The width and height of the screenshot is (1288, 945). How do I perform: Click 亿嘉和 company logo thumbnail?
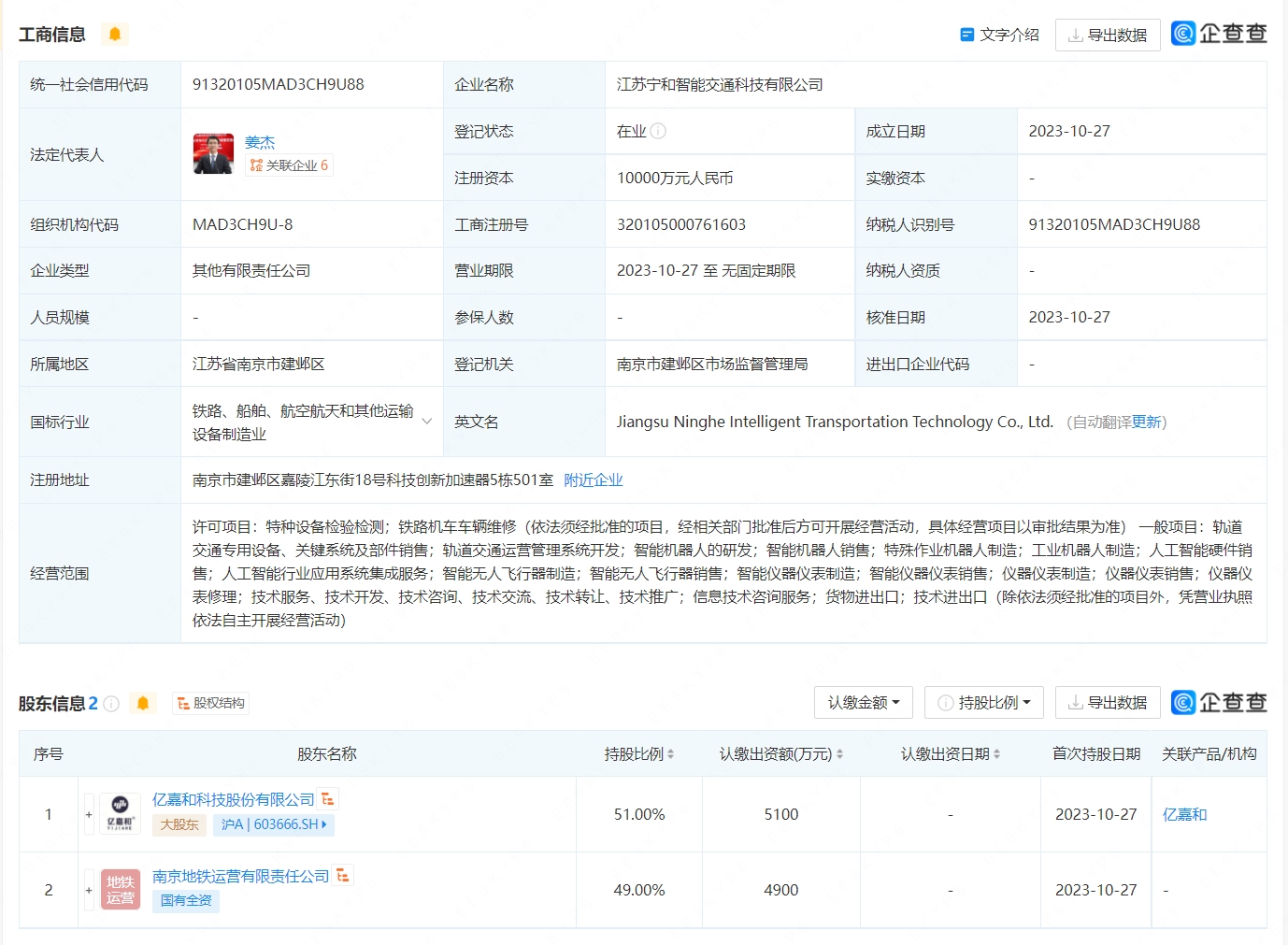tap(120, 814)
